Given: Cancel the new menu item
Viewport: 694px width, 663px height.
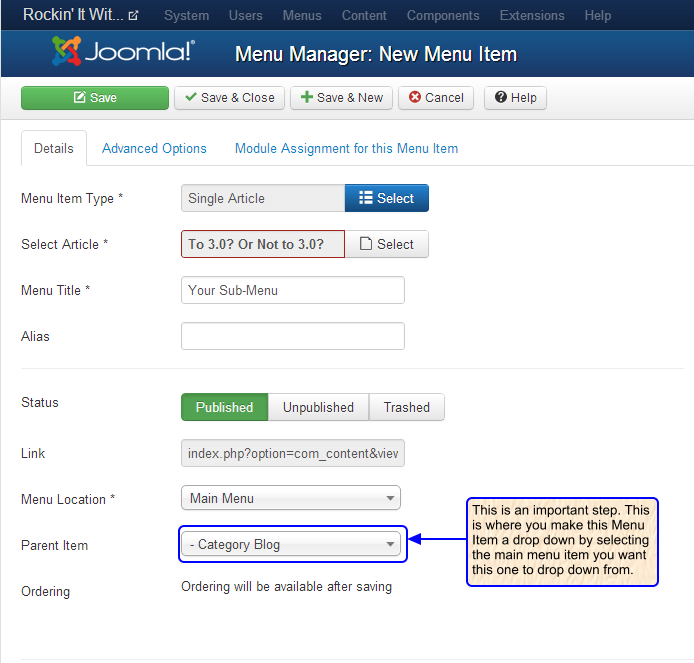Looking at the screenshot, I should [x=436, y=98].
